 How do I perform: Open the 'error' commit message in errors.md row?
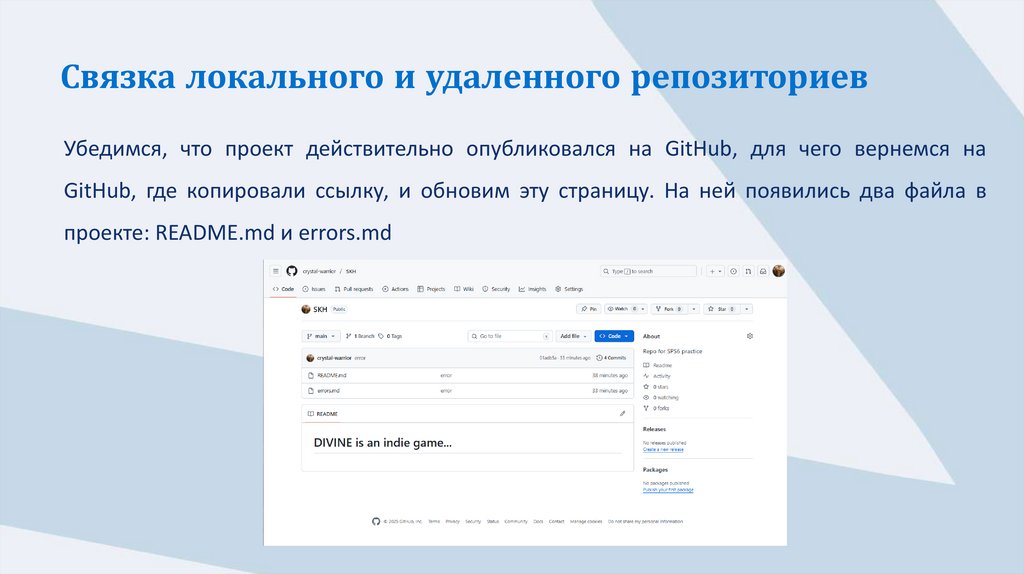tap(446, 391)
